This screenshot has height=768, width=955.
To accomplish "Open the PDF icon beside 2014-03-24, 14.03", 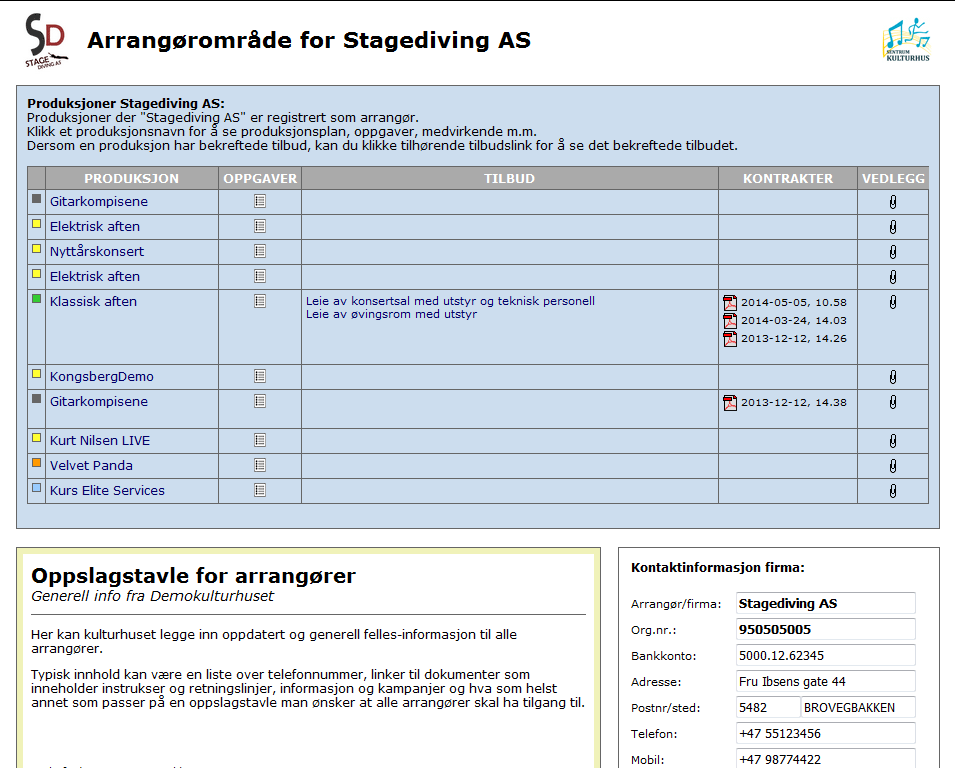I will click(x=730, y=321).
